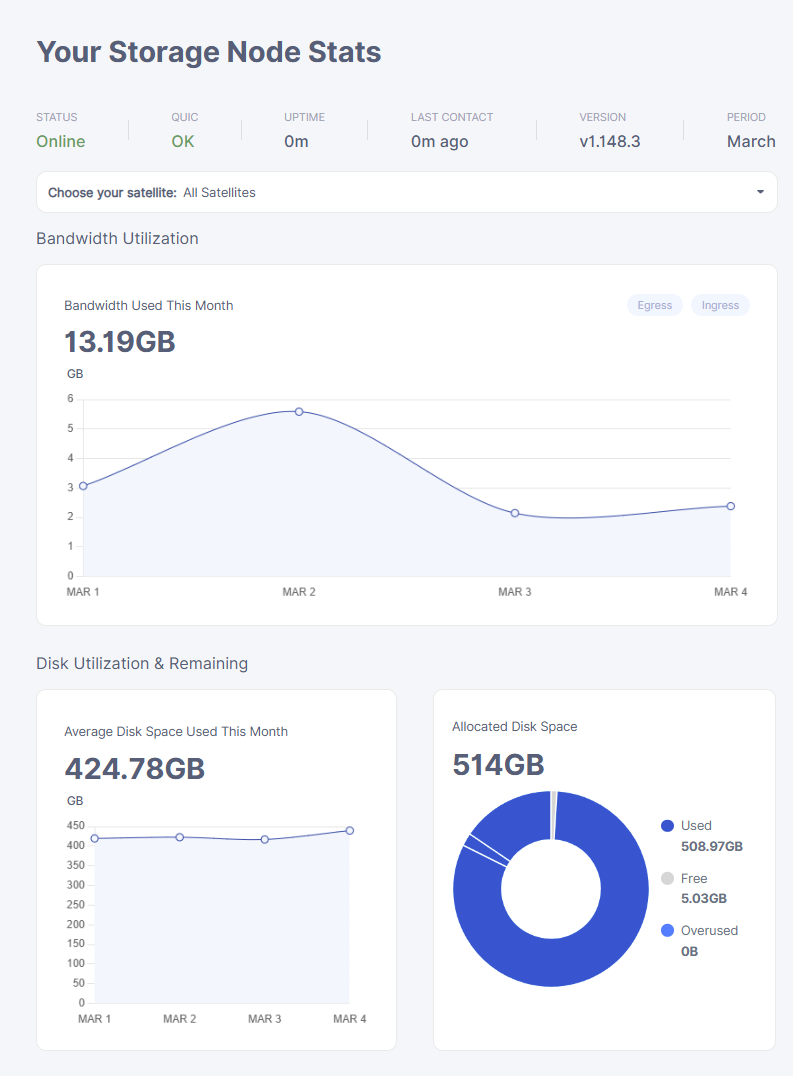Viewport: 793px width, 1076px height.
Task: Click the March period value
Action: pos(751,141)
